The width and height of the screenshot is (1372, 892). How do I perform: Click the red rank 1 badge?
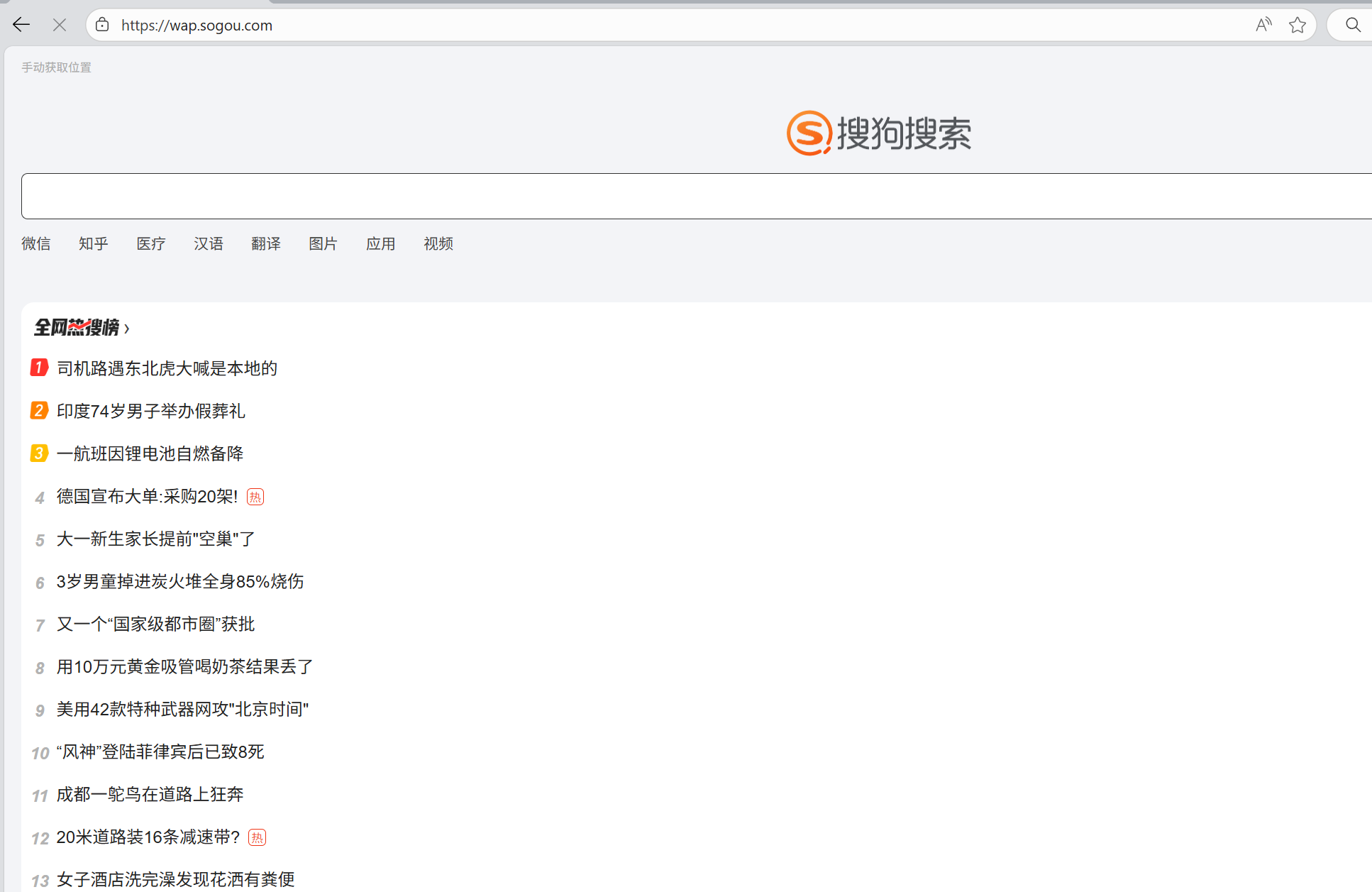click(x=39, y=368)
